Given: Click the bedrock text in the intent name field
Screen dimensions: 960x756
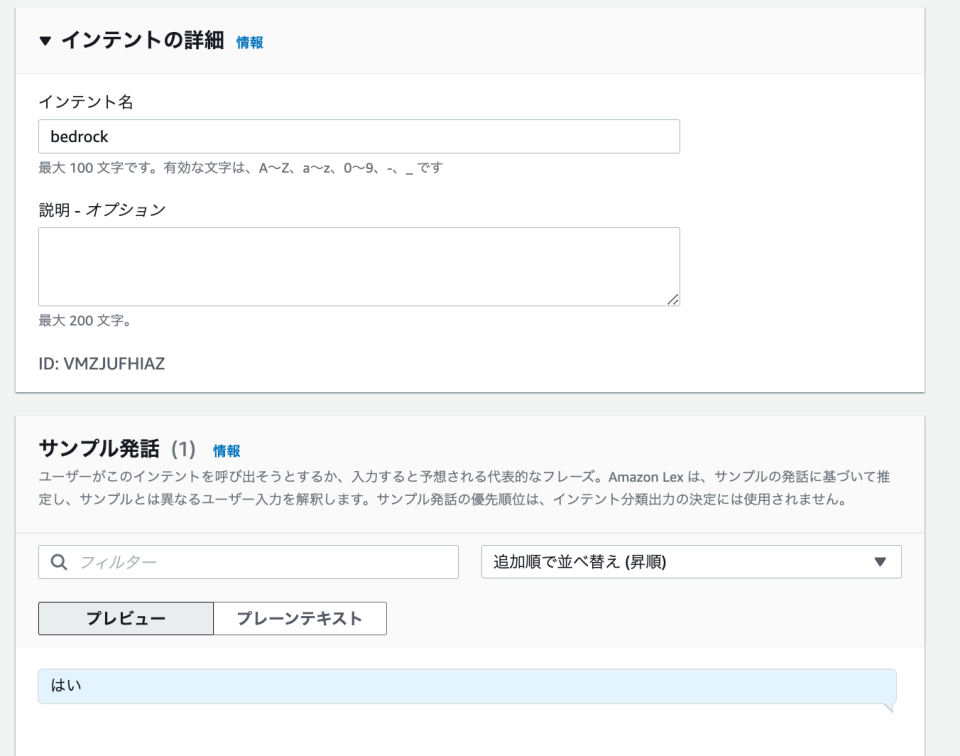Looking at the screenshot, I should point(81,136).
